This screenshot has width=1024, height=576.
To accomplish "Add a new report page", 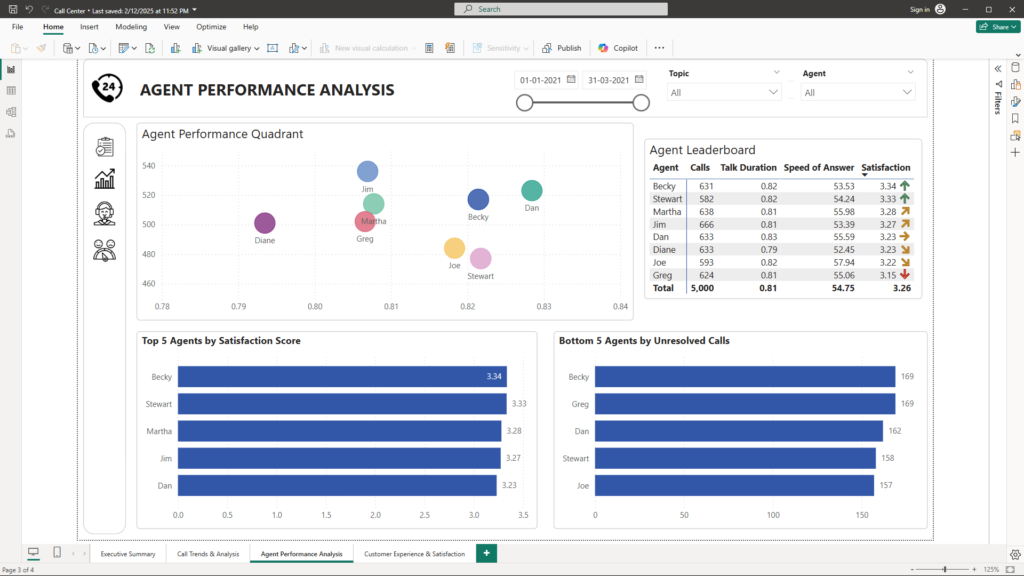I will pyautogui.click(x=486, y=553).
